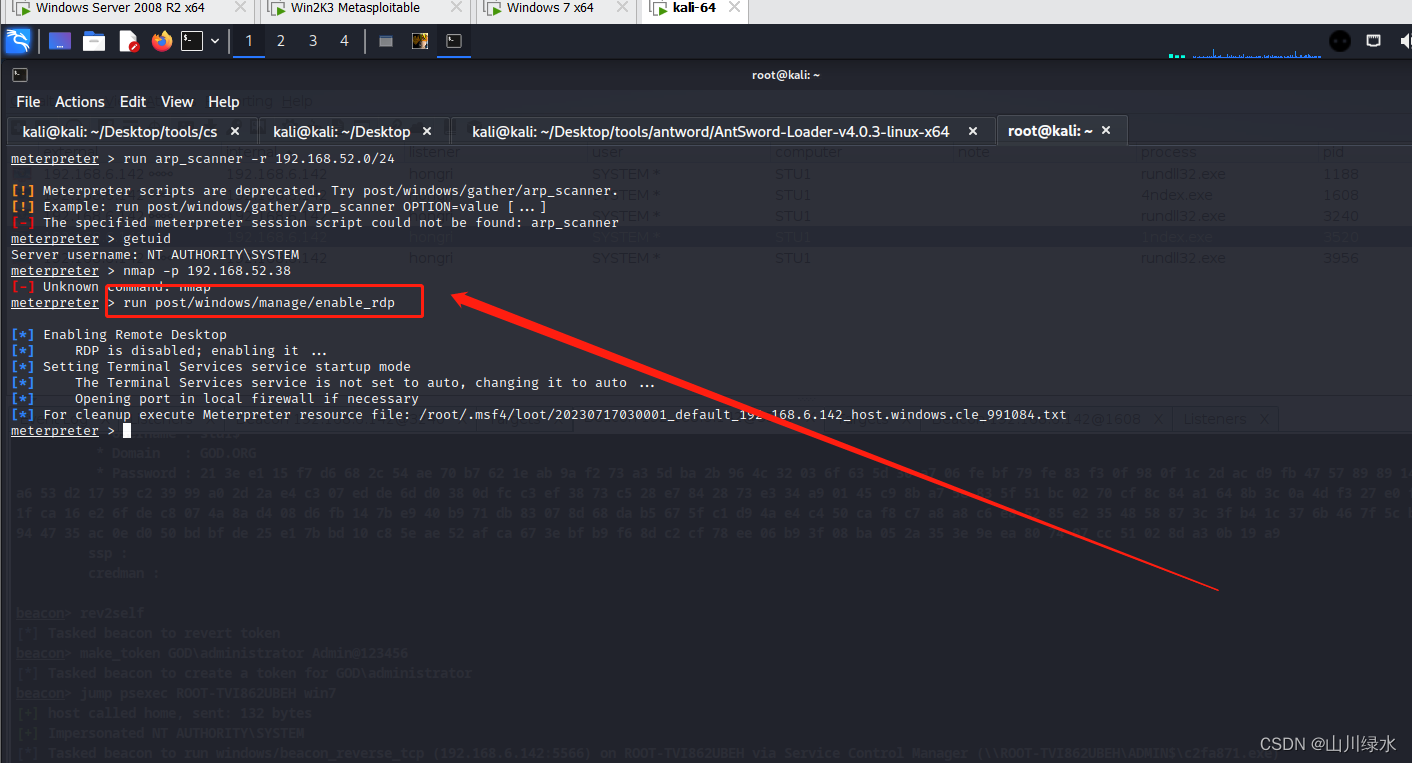Open the Help menu in terminal

point(224,102)
